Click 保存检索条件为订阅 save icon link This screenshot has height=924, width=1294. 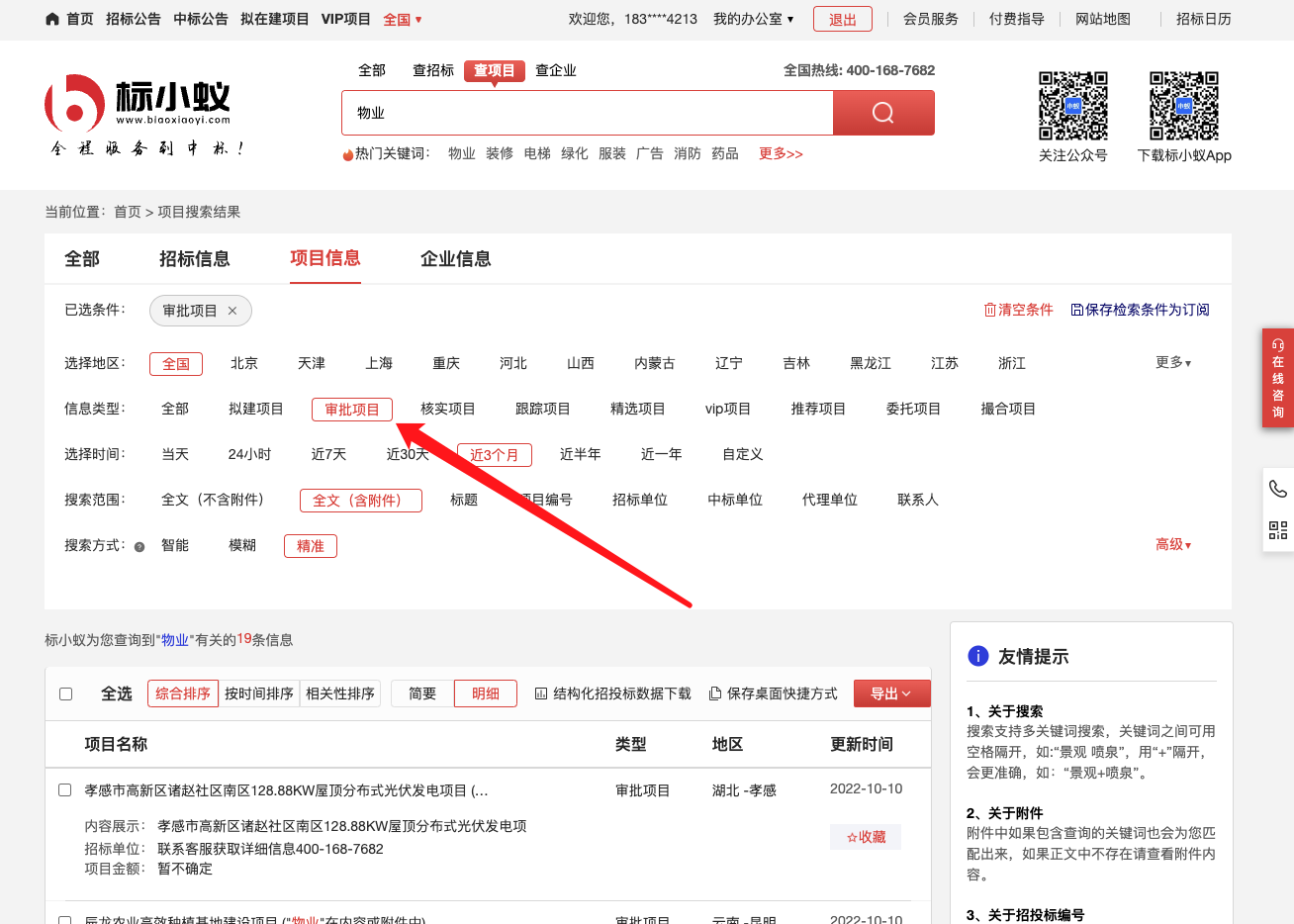click(x=1140, y=310)
